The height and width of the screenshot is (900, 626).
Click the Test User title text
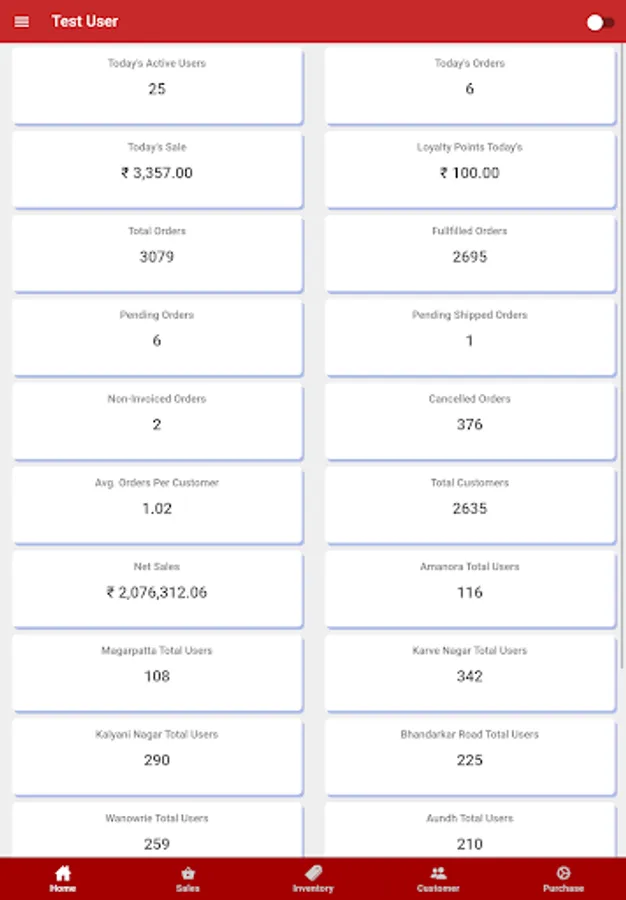(x=85, y=21)
